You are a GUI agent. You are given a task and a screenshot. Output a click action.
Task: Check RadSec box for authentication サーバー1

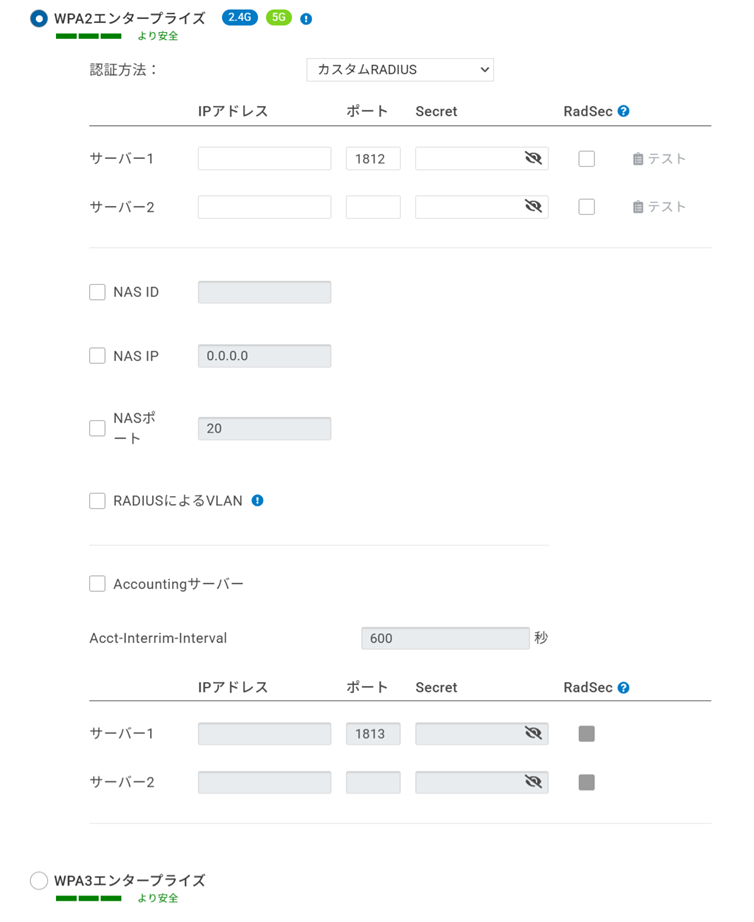pos(587,159)
